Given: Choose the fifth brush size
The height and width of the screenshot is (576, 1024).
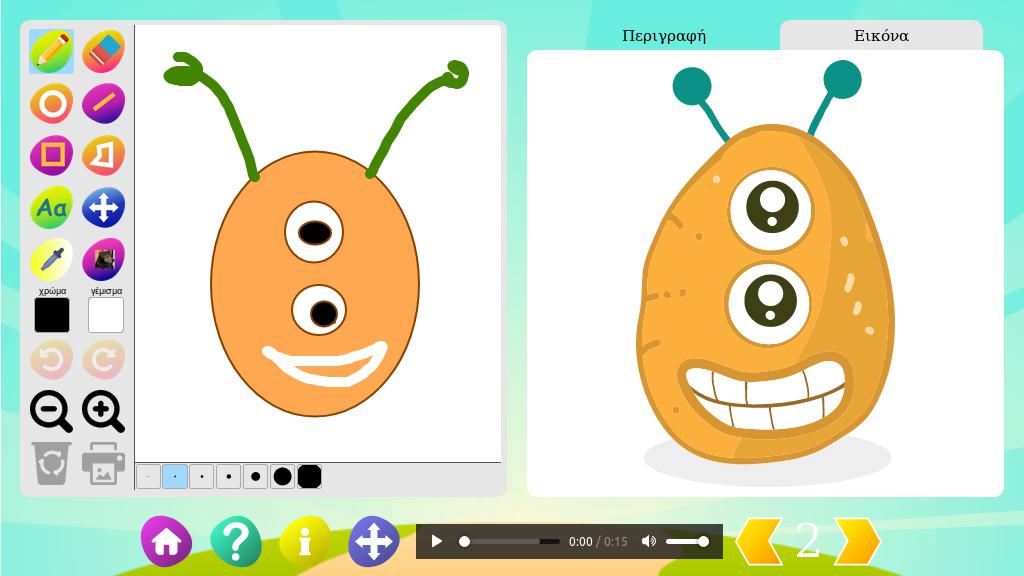Looking at the screenshot, I should pos(255,477).
